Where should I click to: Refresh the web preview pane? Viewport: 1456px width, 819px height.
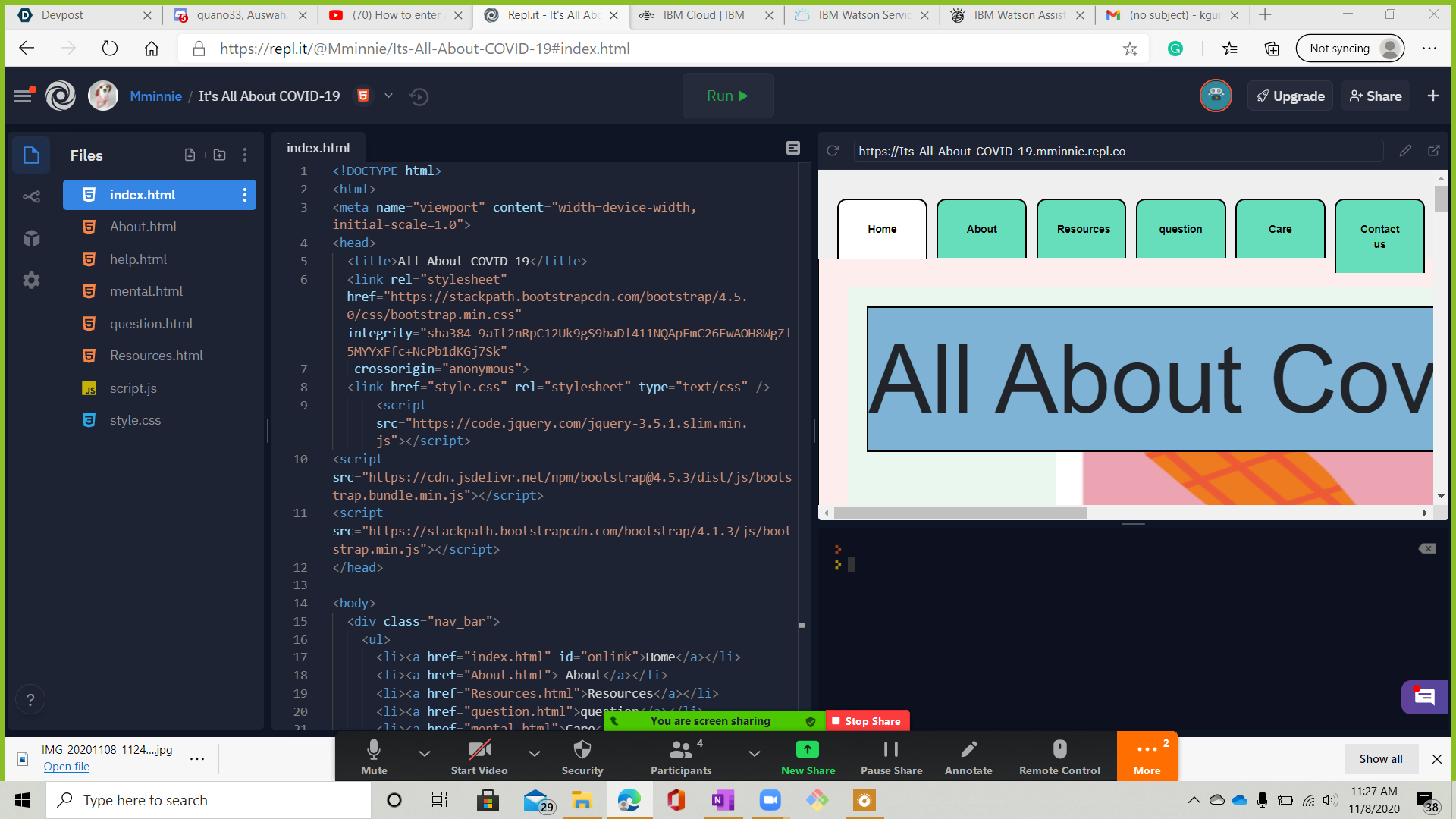pos(833,151)
